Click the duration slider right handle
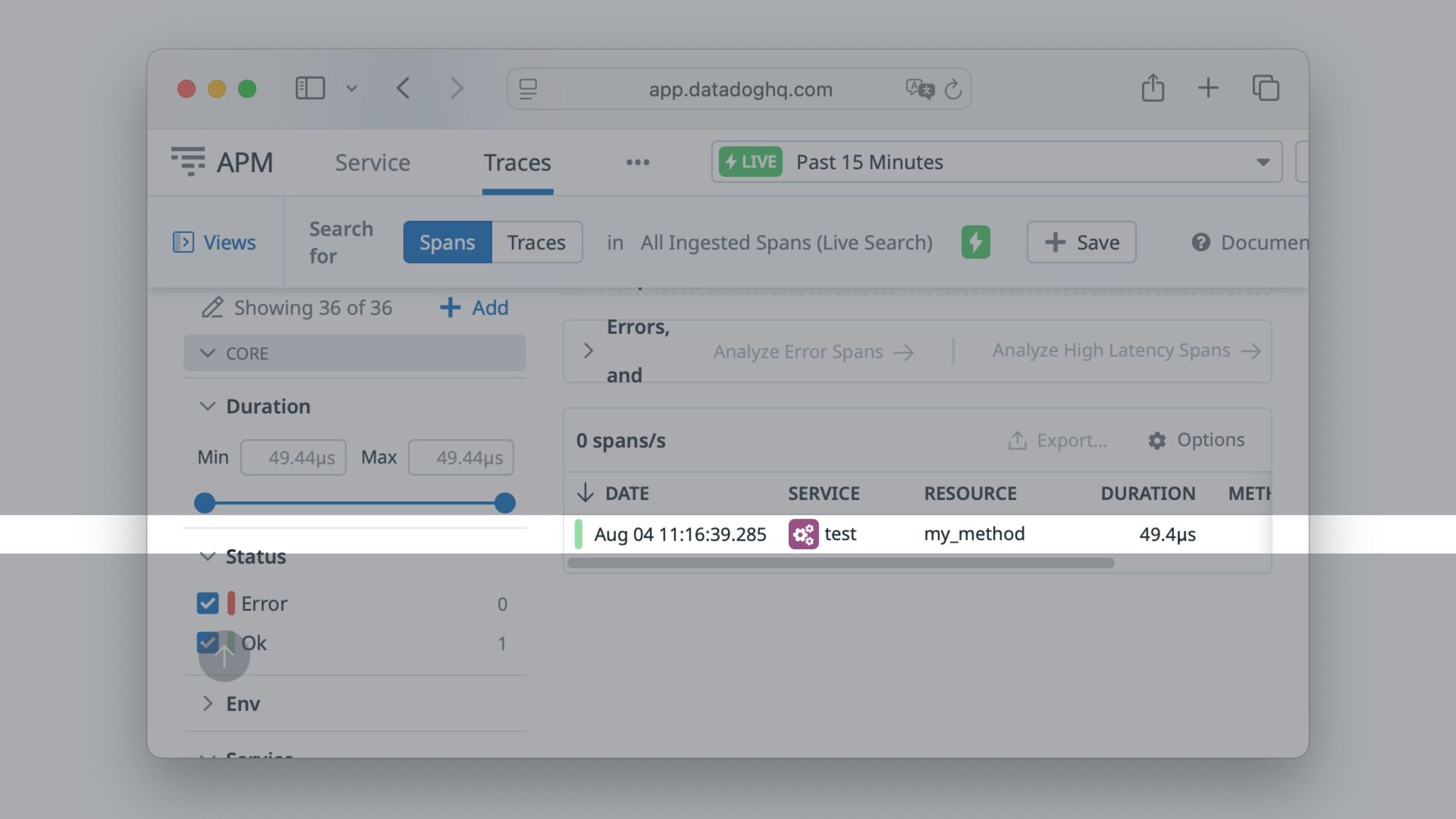Viewport: 1456px width, 819px height. (x=505, y=503)
